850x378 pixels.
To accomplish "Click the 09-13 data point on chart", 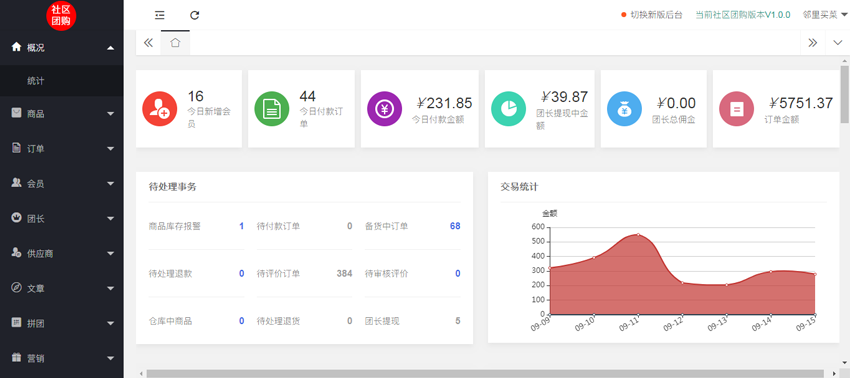I will coord(726,285).
